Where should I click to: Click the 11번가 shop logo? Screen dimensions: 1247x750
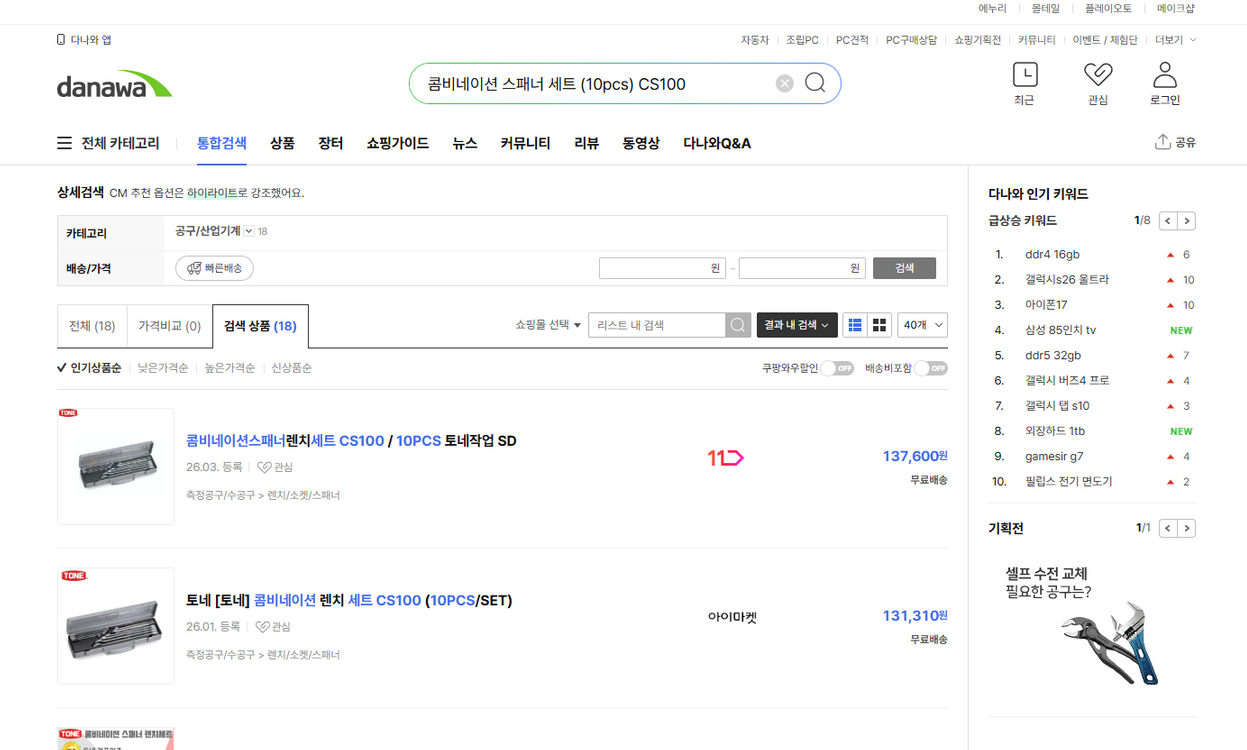click(x=726, y=458)
